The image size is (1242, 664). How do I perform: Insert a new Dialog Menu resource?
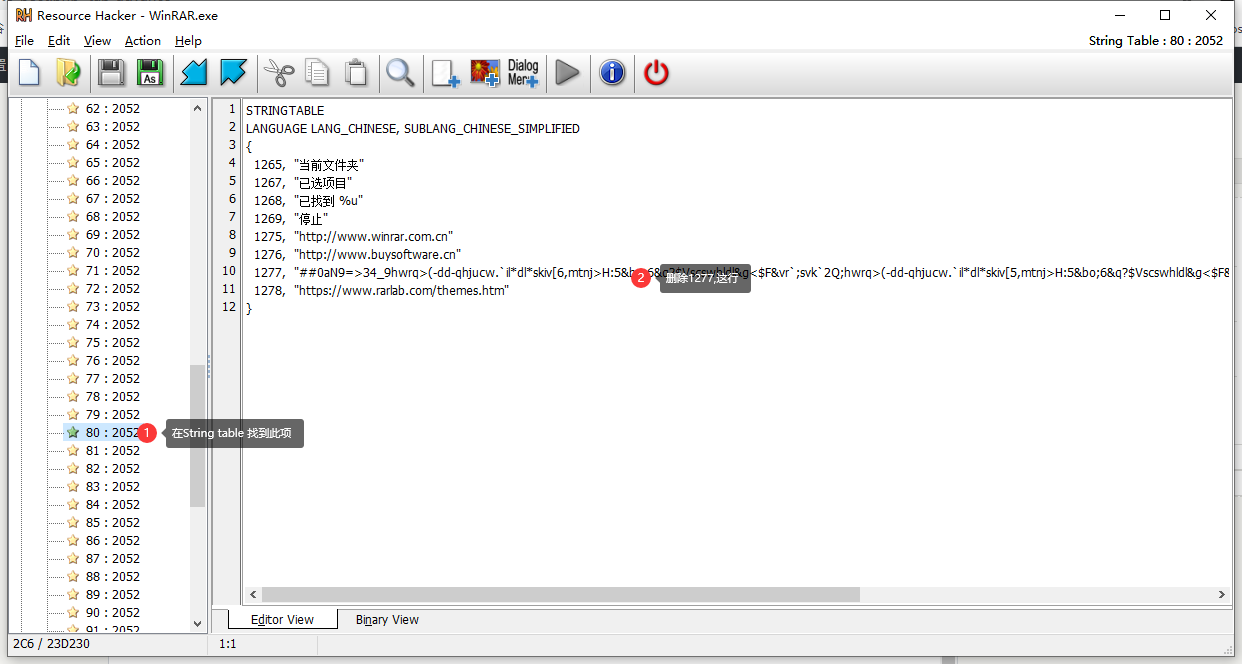[x=523, y=72]
